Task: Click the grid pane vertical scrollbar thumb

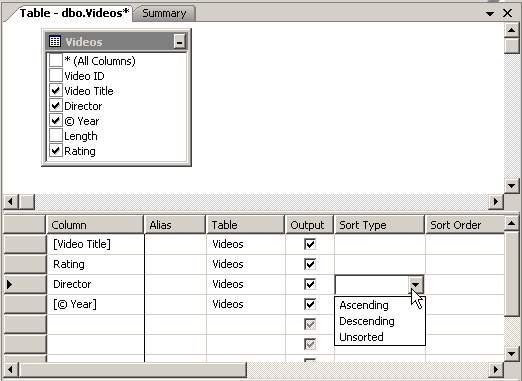Action: click(x=511, y=273)
